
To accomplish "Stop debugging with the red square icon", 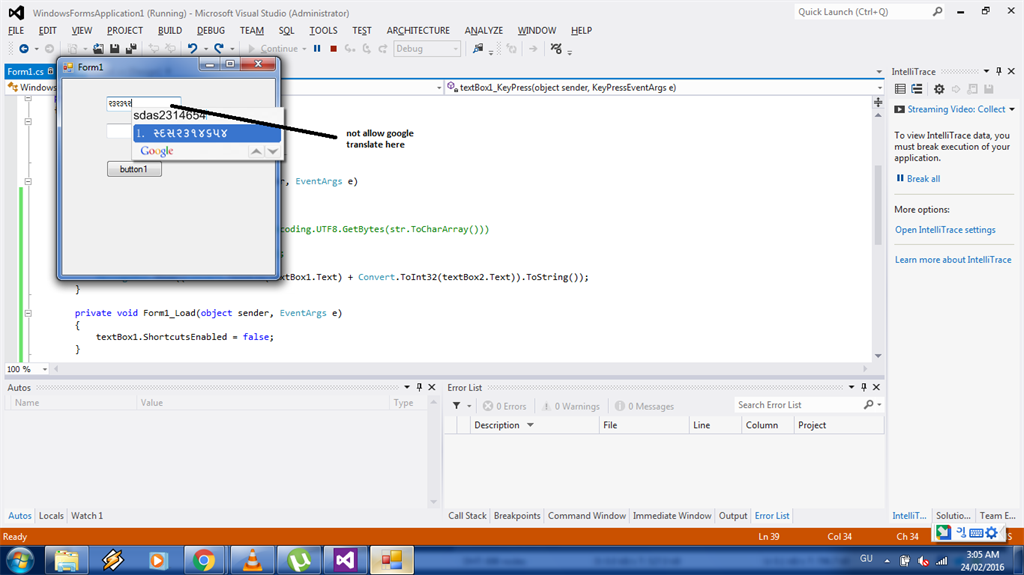I will [334, 49].
